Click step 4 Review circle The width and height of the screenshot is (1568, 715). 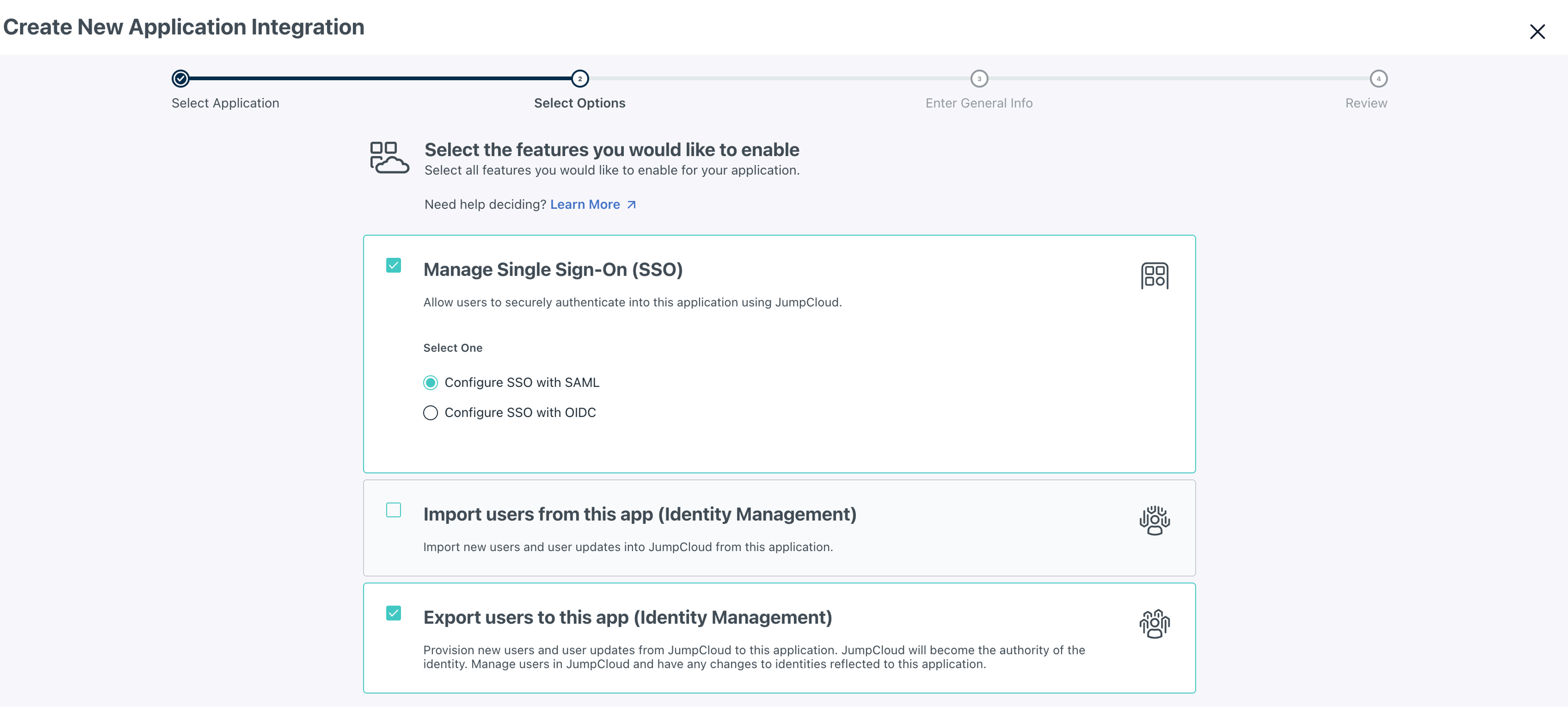point(1378,78)
